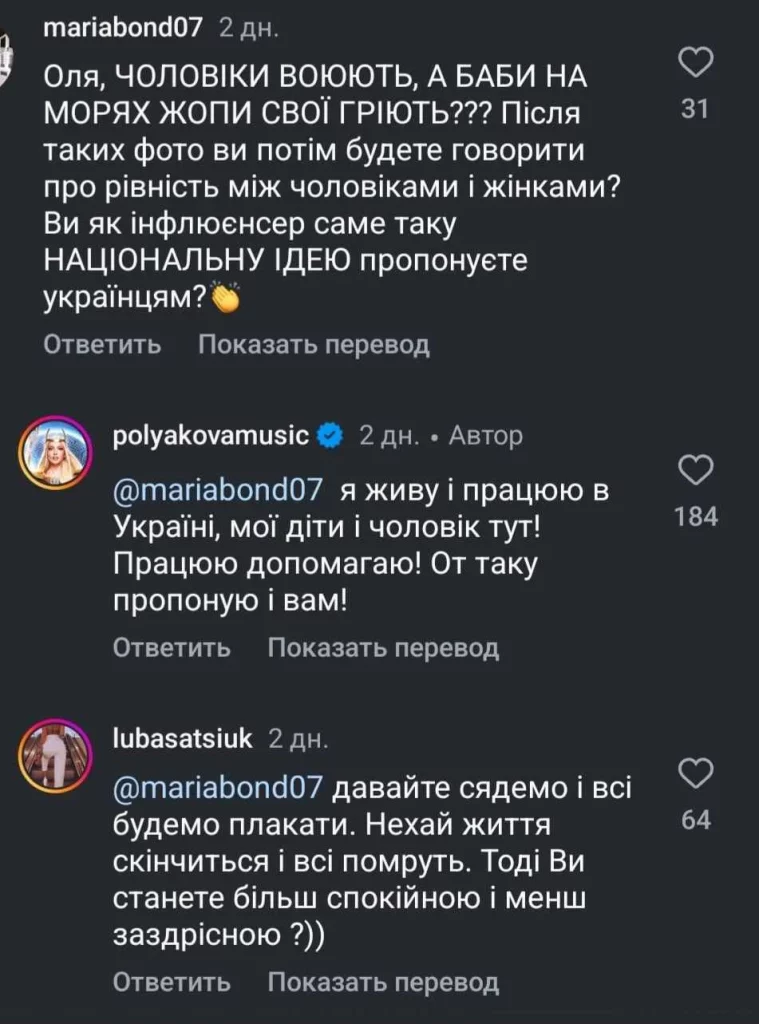Click the blue verified badge beside polyakovamusic
Screen dimensions: 759x1024
pos(330,436)
